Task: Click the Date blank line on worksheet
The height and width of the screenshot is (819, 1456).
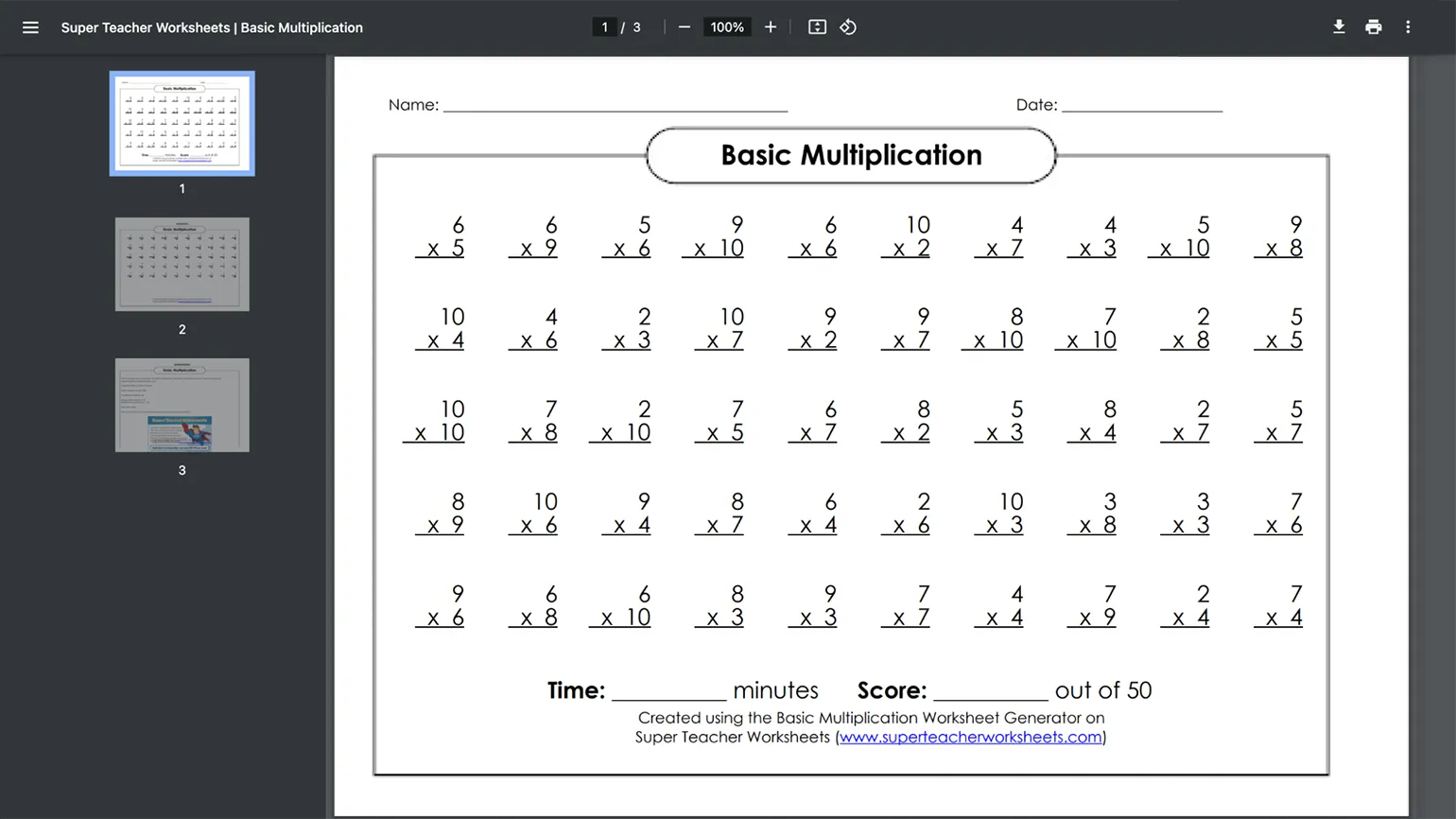Action: point(1141,105)
